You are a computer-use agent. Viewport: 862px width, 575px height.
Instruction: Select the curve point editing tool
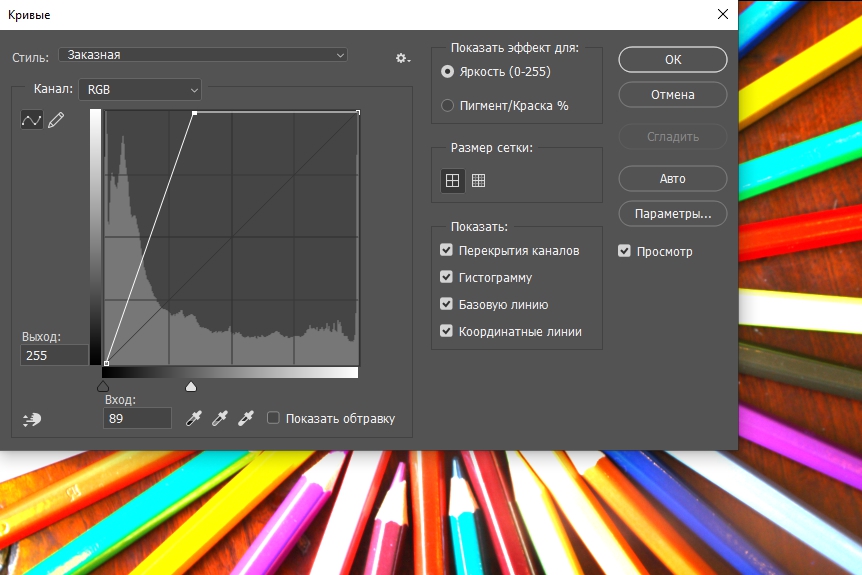click(31, 119)
